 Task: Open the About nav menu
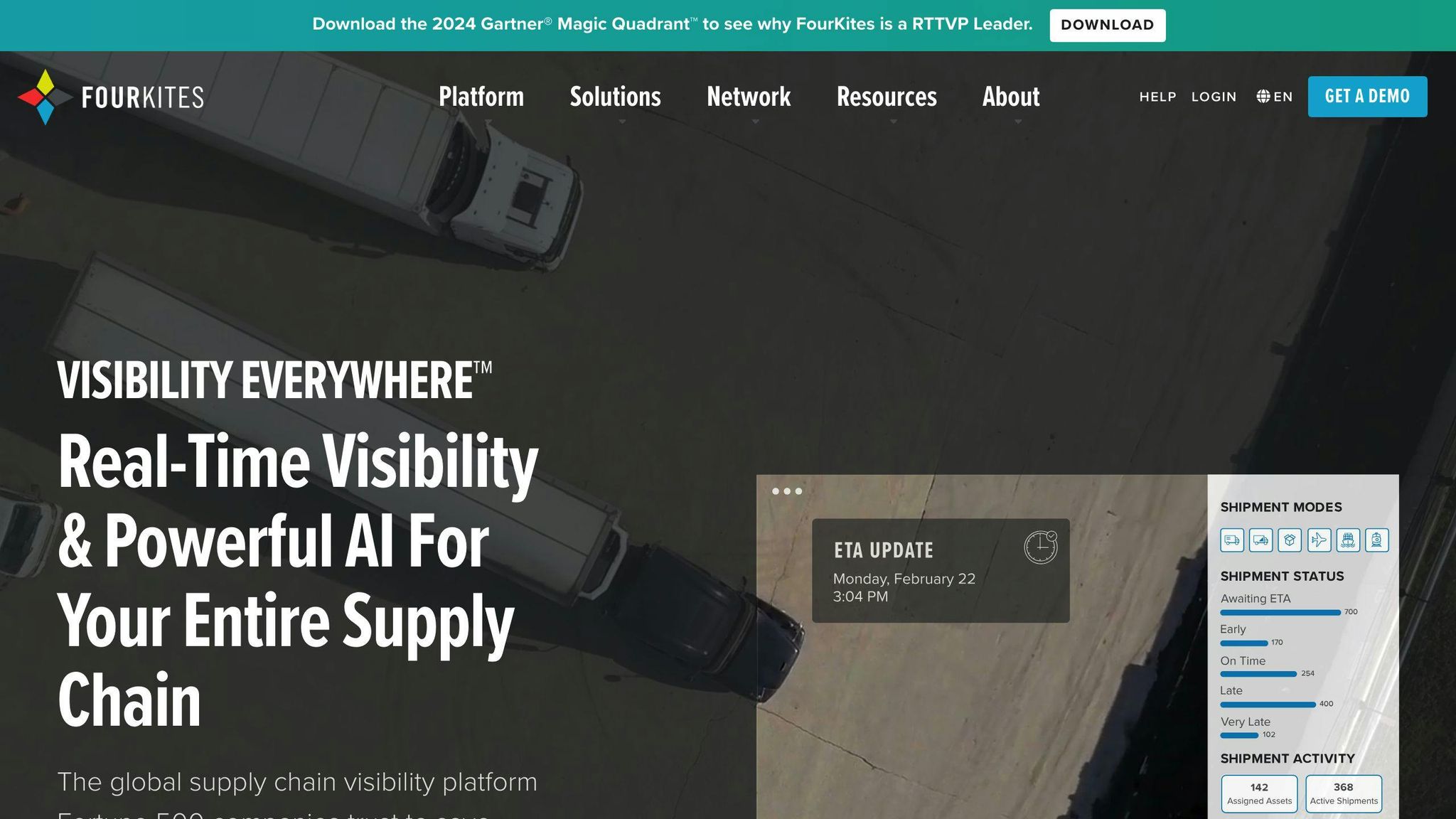(1010, 97)
